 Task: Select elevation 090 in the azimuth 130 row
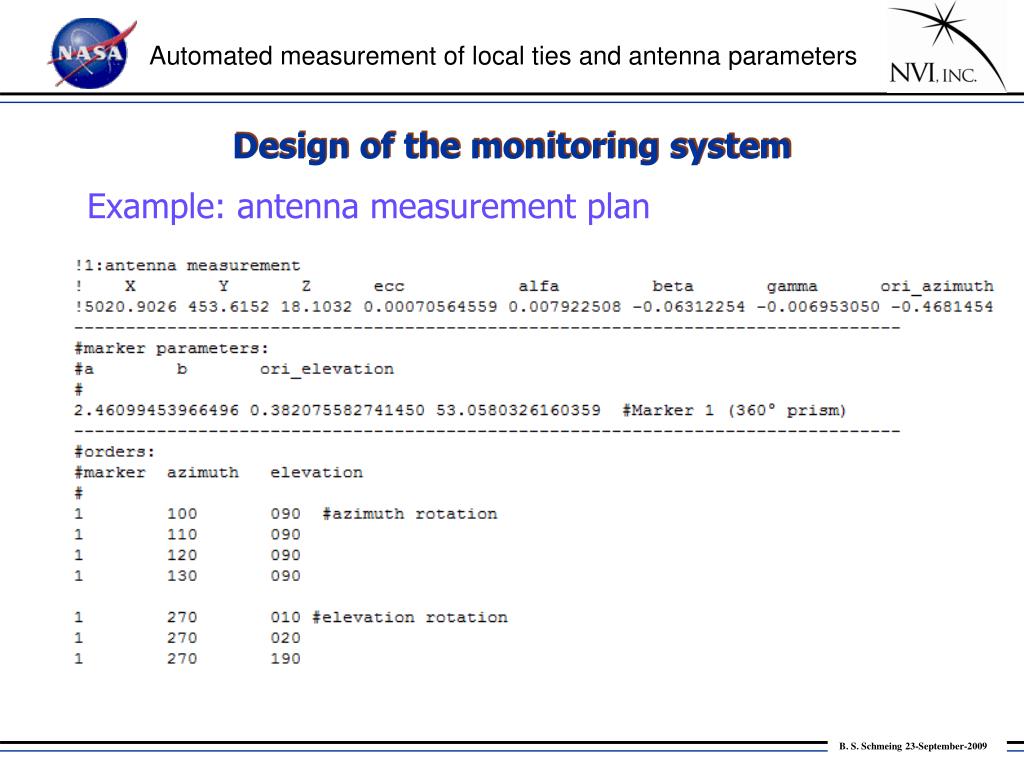click(285, 576)
